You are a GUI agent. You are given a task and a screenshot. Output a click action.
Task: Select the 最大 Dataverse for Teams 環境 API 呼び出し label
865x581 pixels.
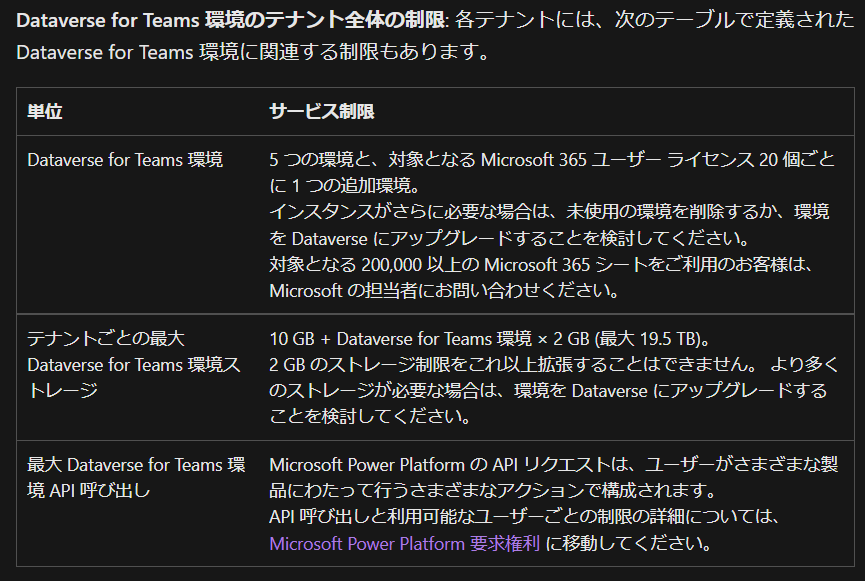coord(136,477)
